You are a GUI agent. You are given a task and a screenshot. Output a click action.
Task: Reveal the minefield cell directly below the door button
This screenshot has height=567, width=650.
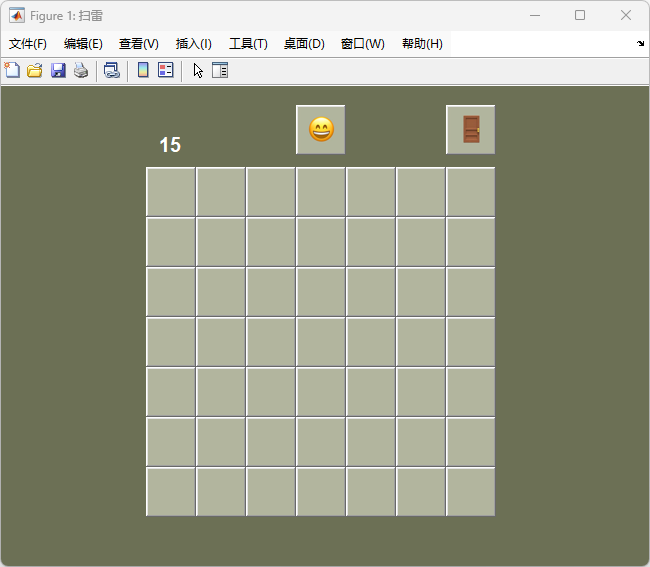click(x=471, y=191)
